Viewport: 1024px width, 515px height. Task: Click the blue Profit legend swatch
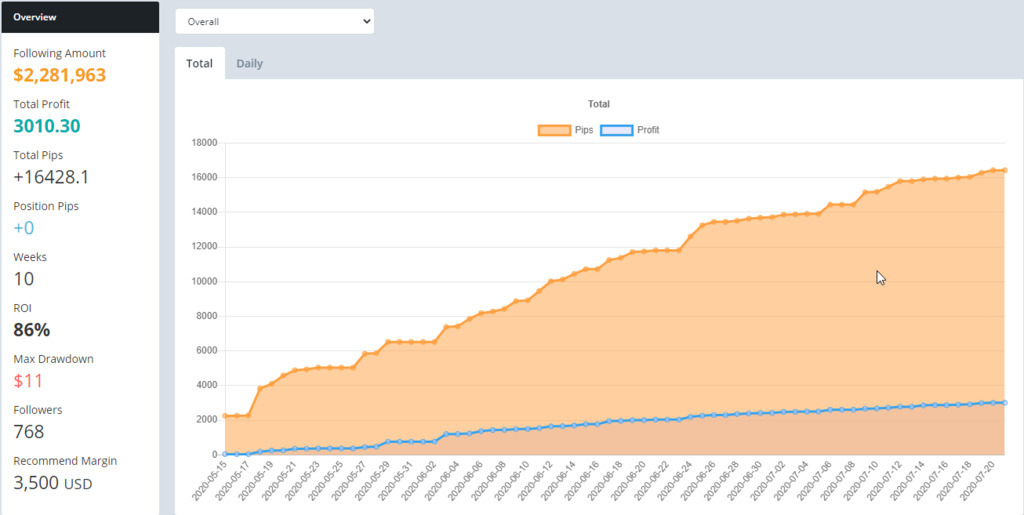click(616, 130)
